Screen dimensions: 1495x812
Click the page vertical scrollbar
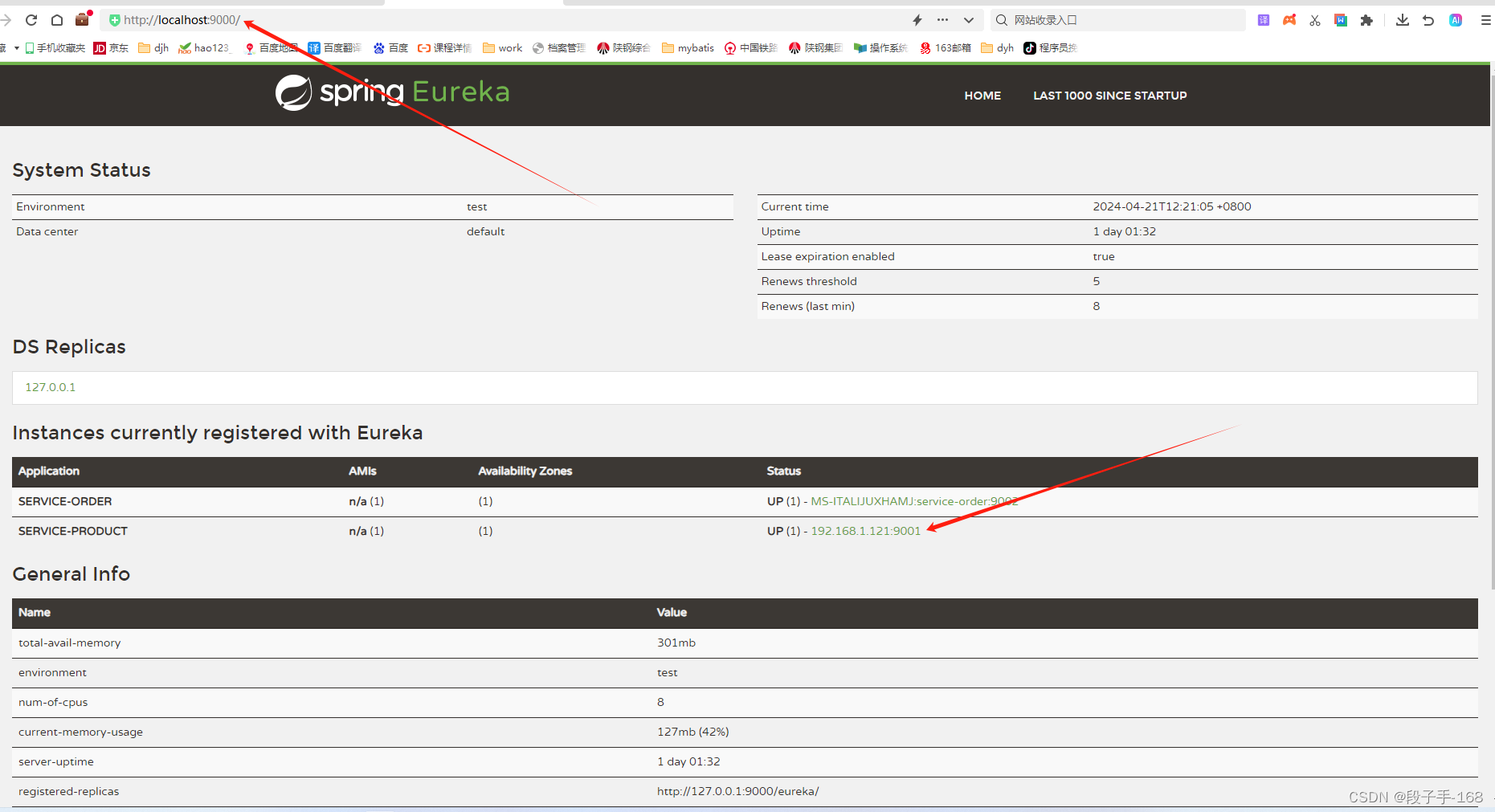[x=1492, y=333]
